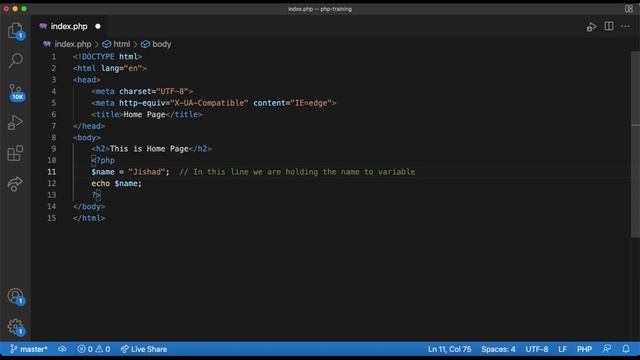Screen dimensions: 640x360
Task: Click the ?> closing tag on line 13
Action: click(96, 195)
